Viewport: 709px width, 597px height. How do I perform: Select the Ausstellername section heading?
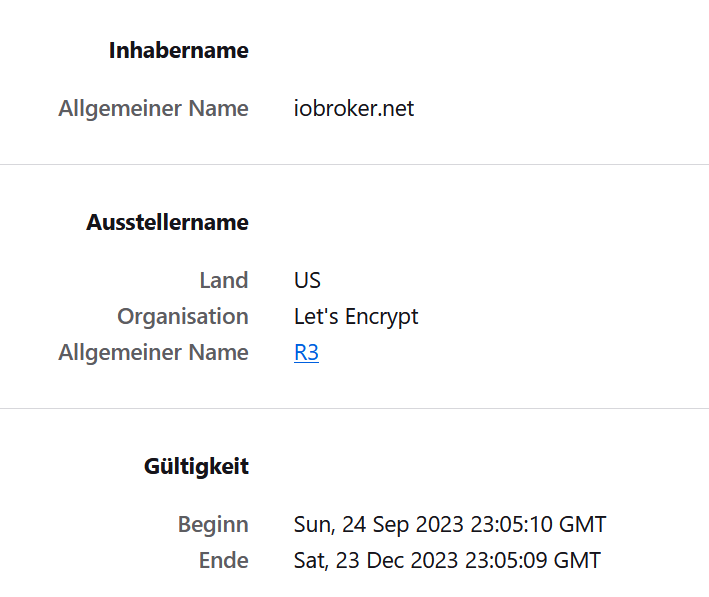167,222
